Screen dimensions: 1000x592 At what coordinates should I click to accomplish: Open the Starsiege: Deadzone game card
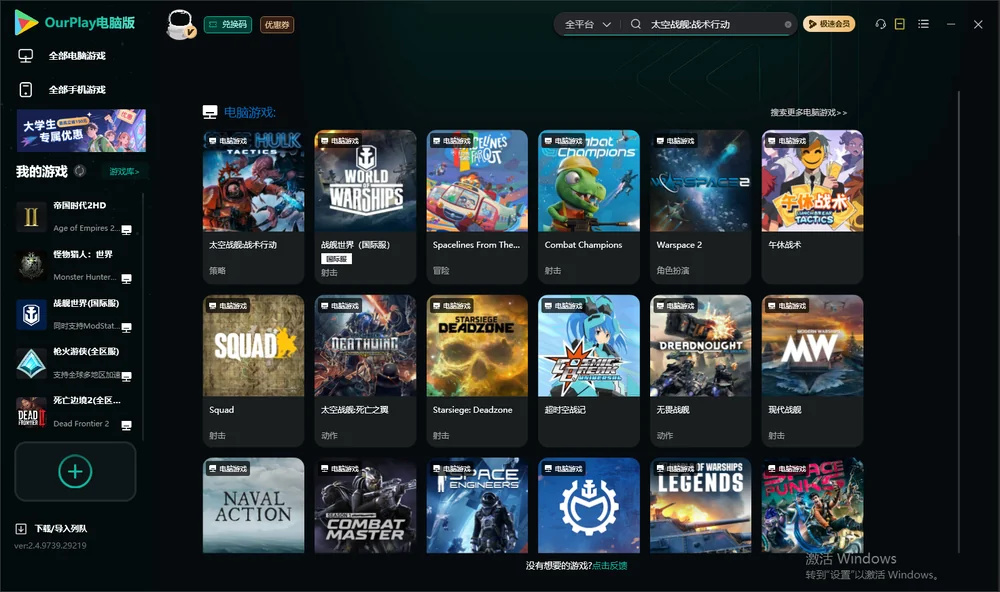tap(477, 371)
